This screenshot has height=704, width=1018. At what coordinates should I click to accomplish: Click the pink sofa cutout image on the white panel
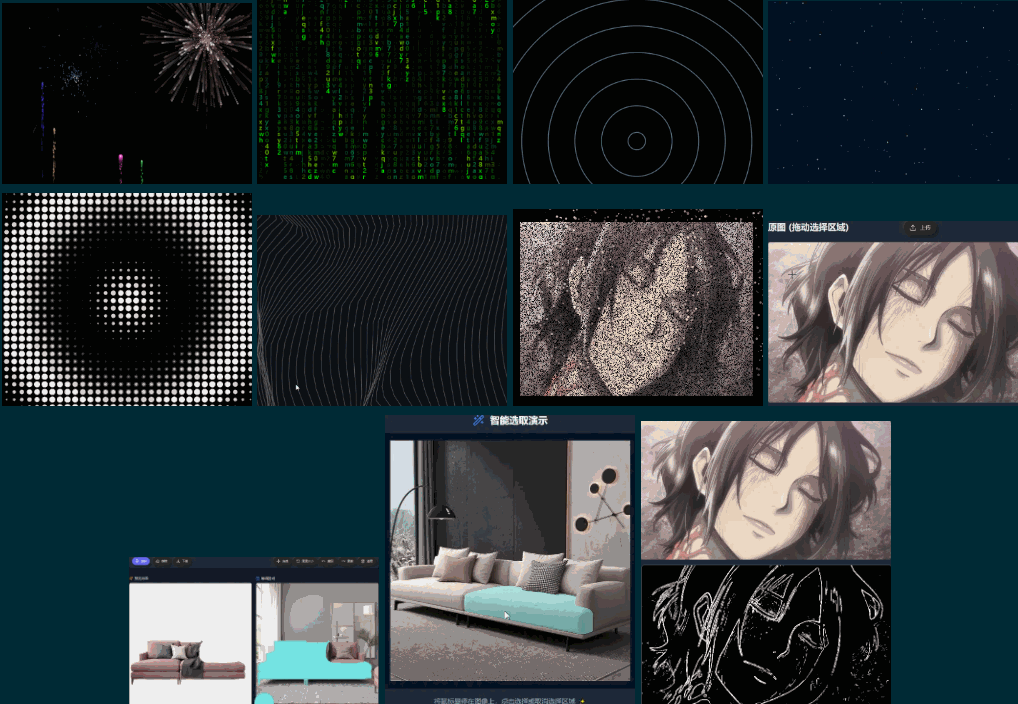[188, 661]
